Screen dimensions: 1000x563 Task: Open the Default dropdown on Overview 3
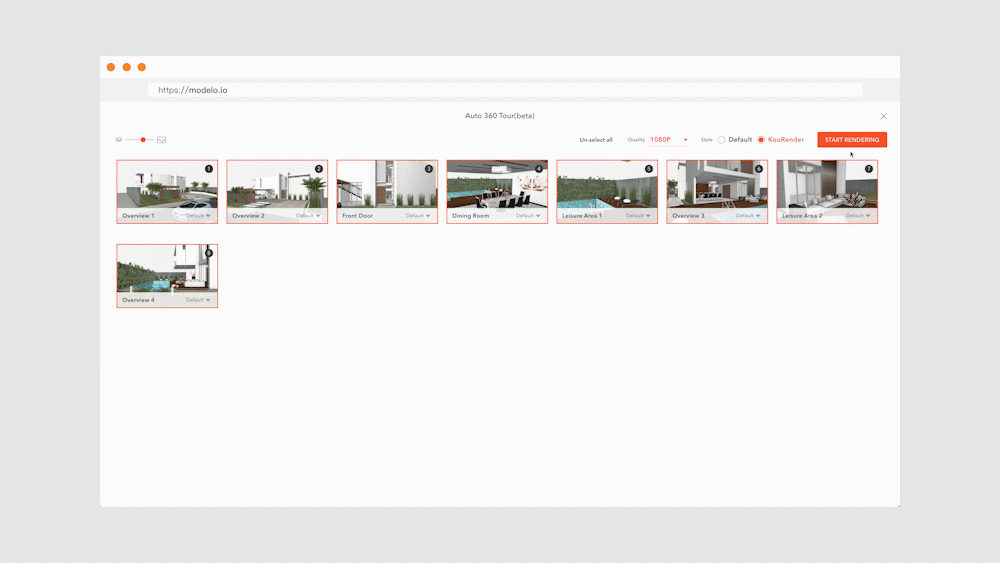tap(748, 216)
